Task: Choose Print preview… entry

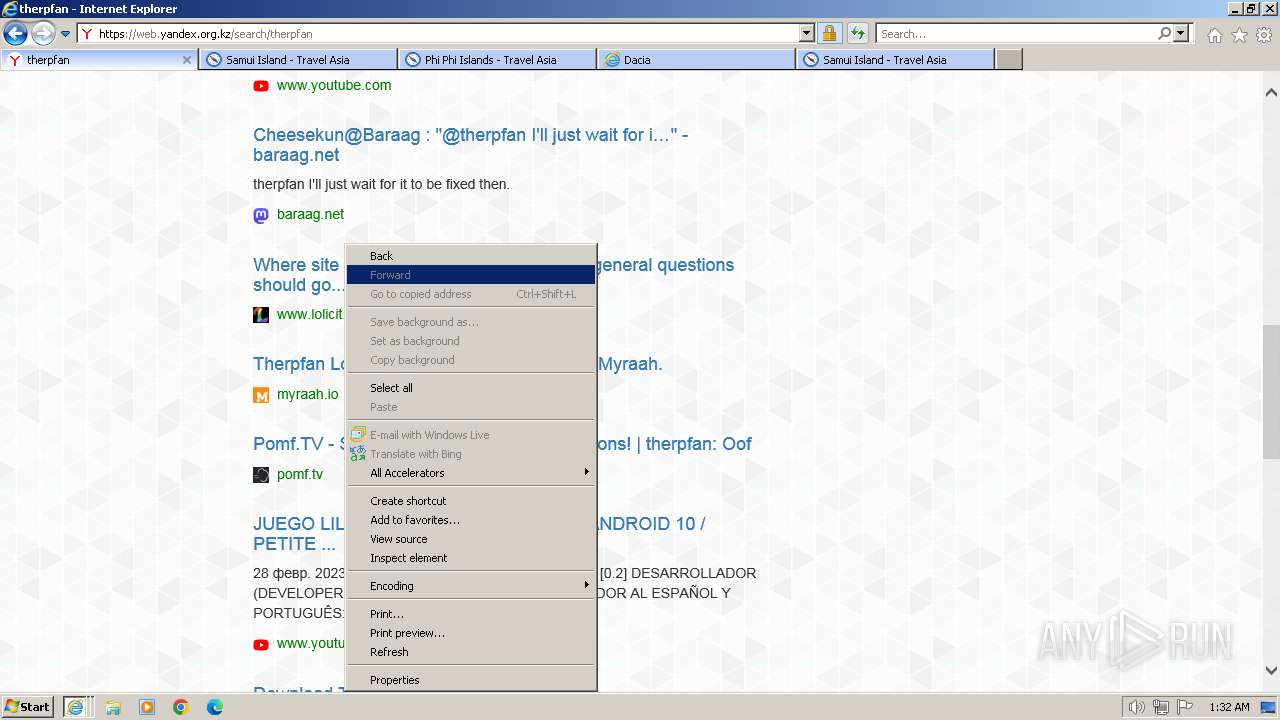Action: [x=471, y=633]
